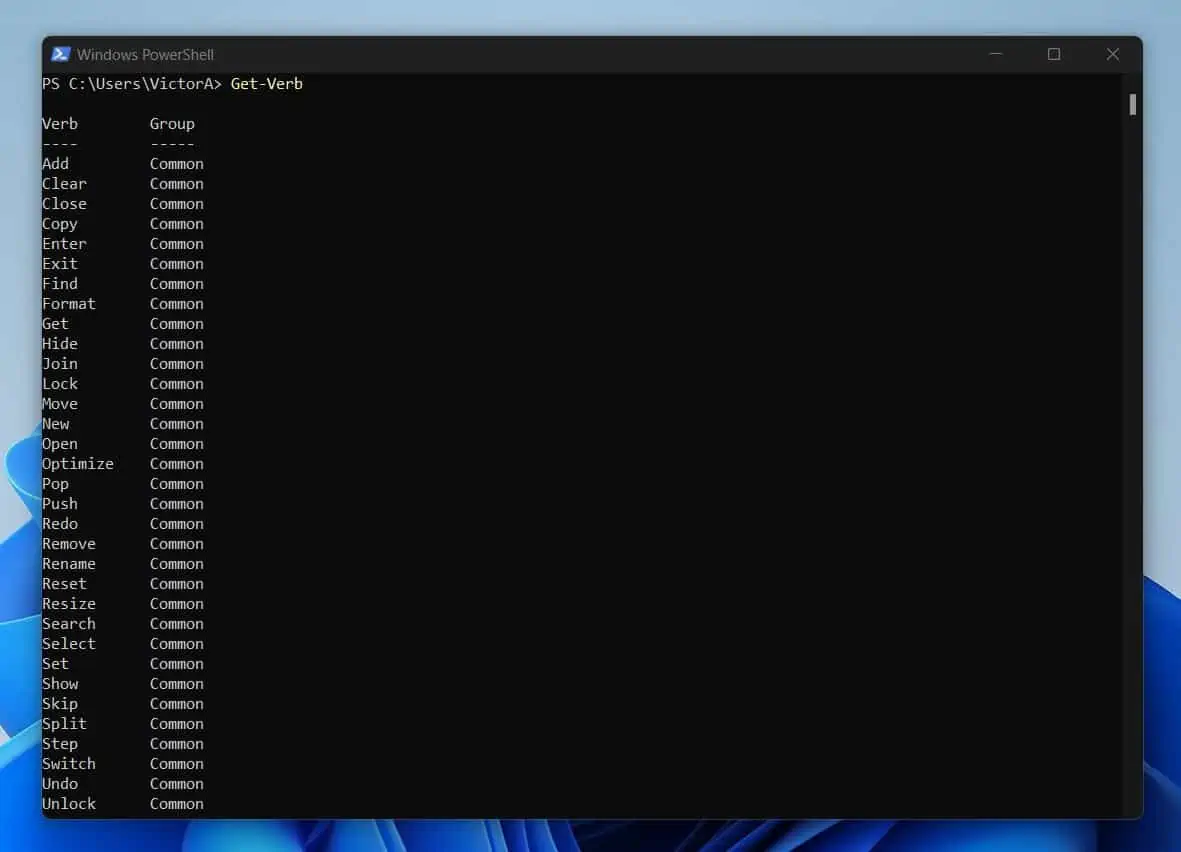The image size is (1181, 852).
Task: Click Common group beside Add
Action: tap(177, 163)
